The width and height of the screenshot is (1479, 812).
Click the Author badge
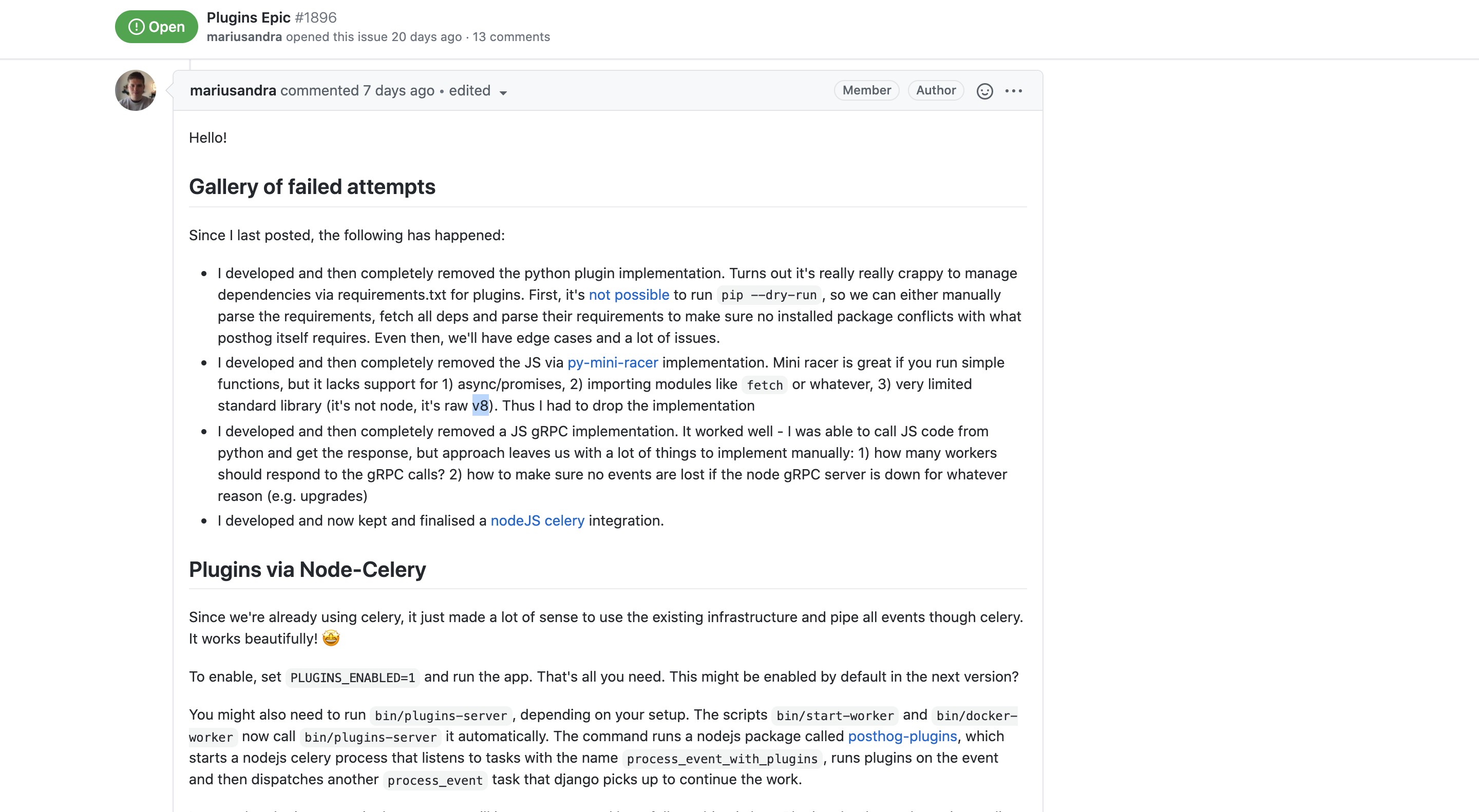pos(936,91)
